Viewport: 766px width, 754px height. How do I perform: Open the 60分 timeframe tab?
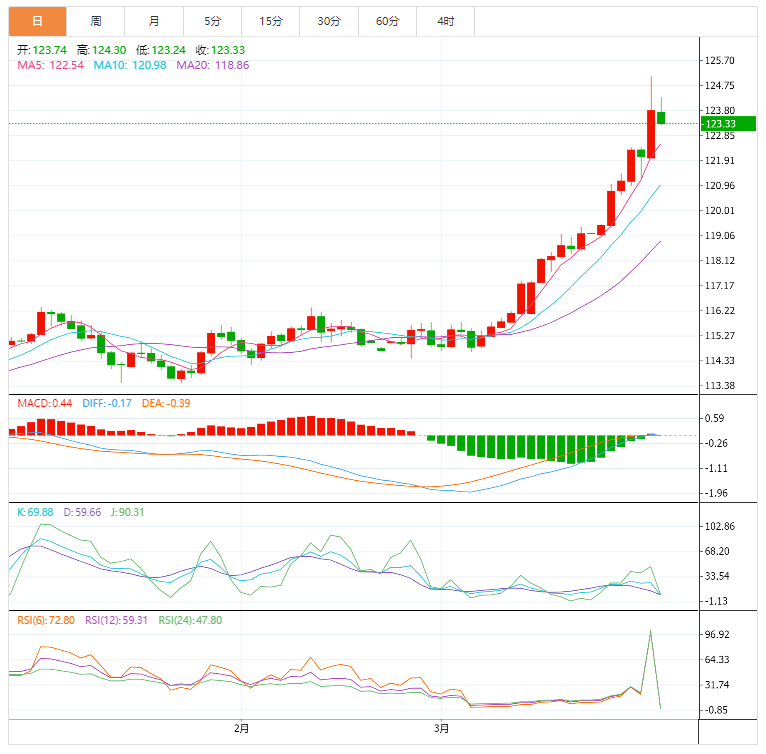tap(387, 21)
